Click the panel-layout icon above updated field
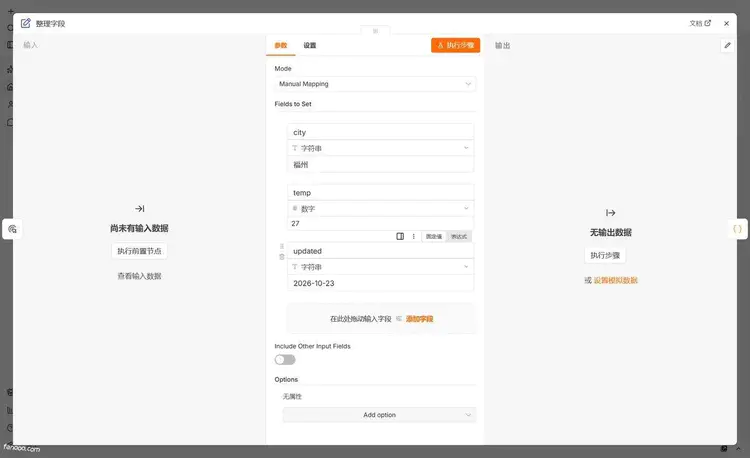750x458 pixels. point(400,236)
